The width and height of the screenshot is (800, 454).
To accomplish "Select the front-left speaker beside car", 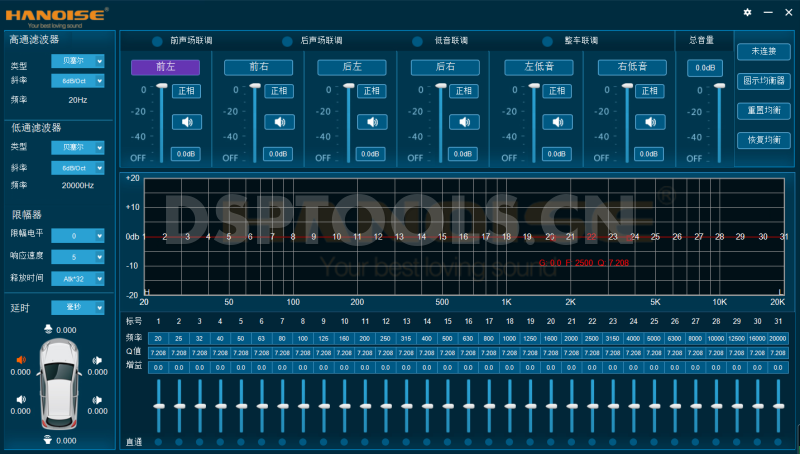I will 21,360.
